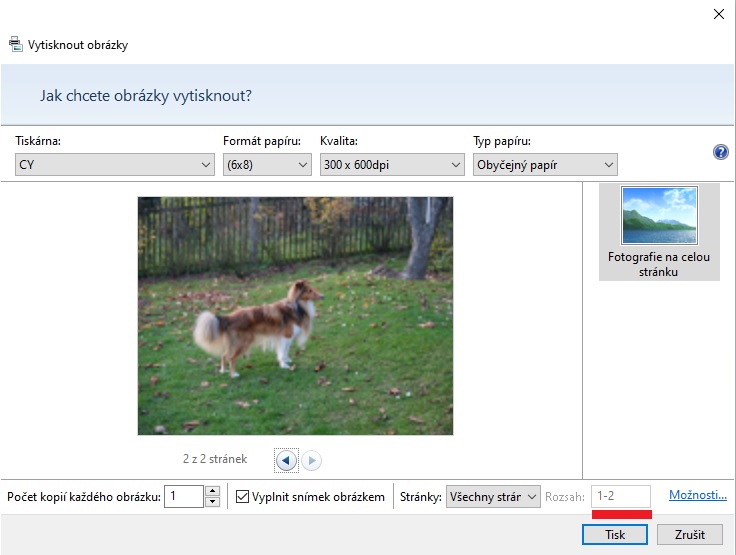This screenshot has height=555, width=736.
Task: Click Zrušit to cancel printing
Action: click(x=689, y=535)
